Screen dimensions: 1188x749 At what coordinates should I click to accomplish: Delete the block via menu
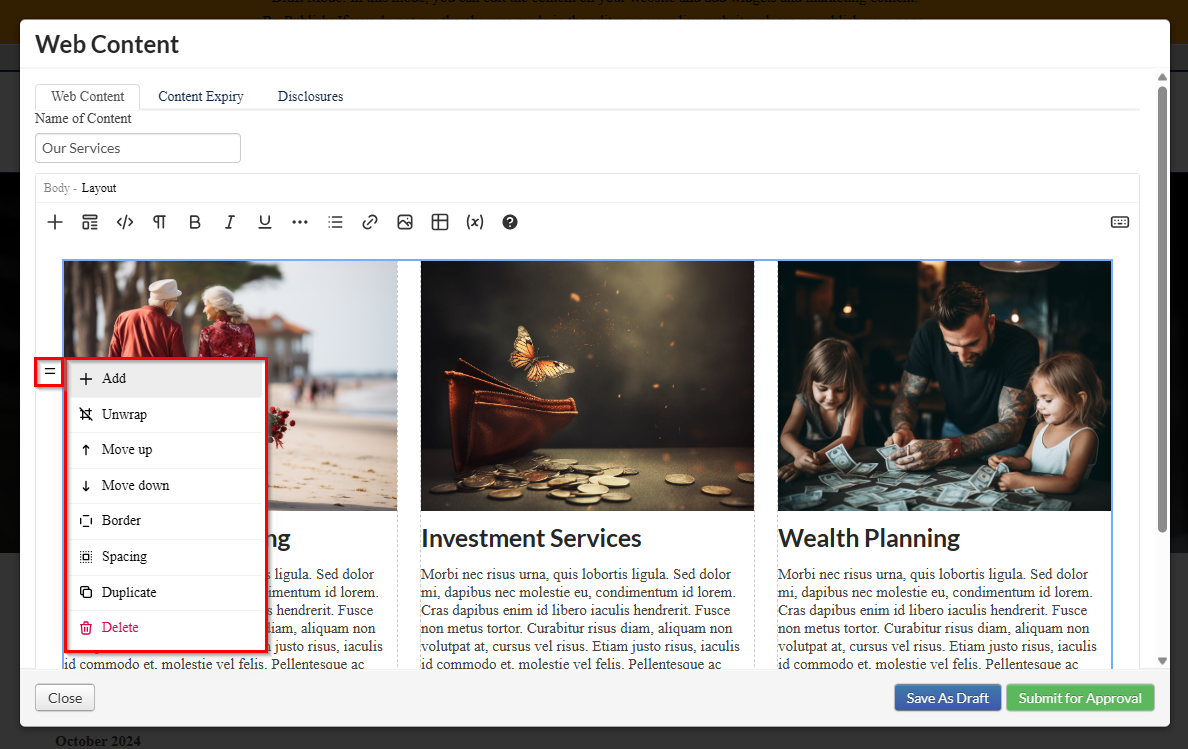(x=165, y=628)
